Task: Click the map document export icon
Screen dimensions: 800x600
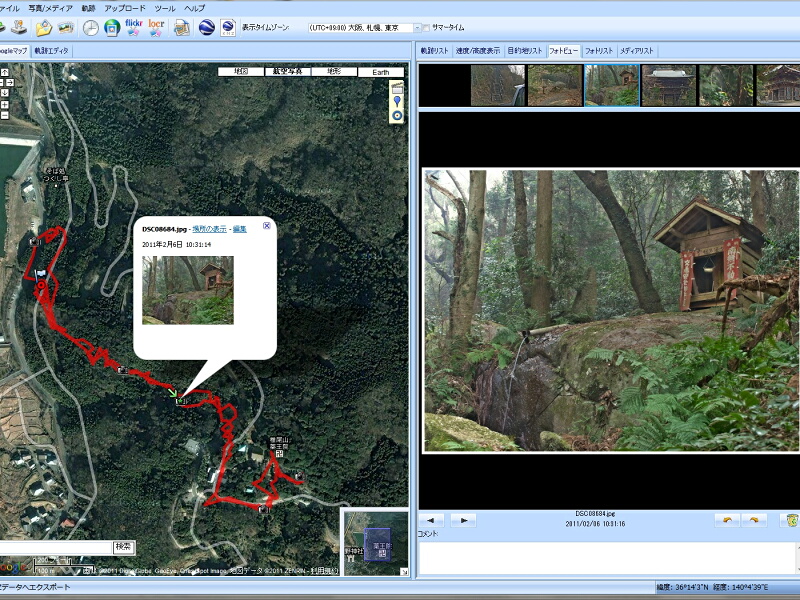Action: (x=182, y=28)
